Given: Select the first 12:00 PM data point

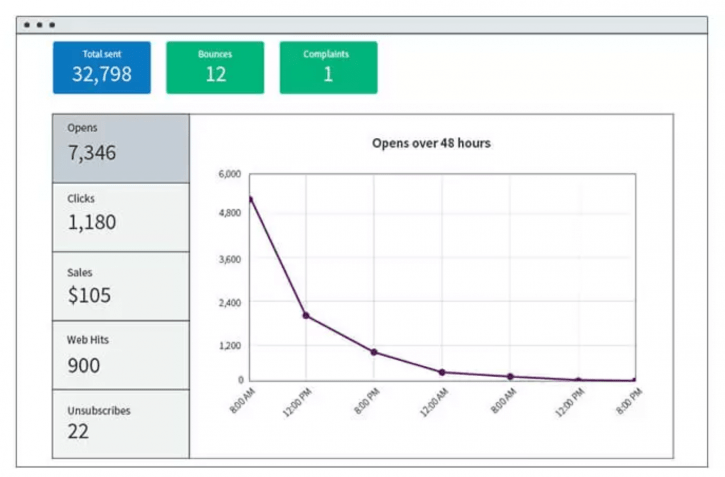Looking at the screenshot, I should (306, 316).
